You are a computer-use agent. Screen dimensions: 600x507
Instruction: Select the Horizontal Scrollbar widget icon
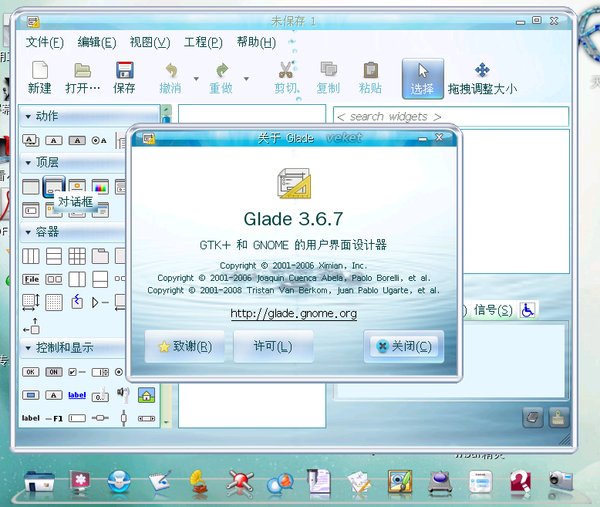pos(147,418)
